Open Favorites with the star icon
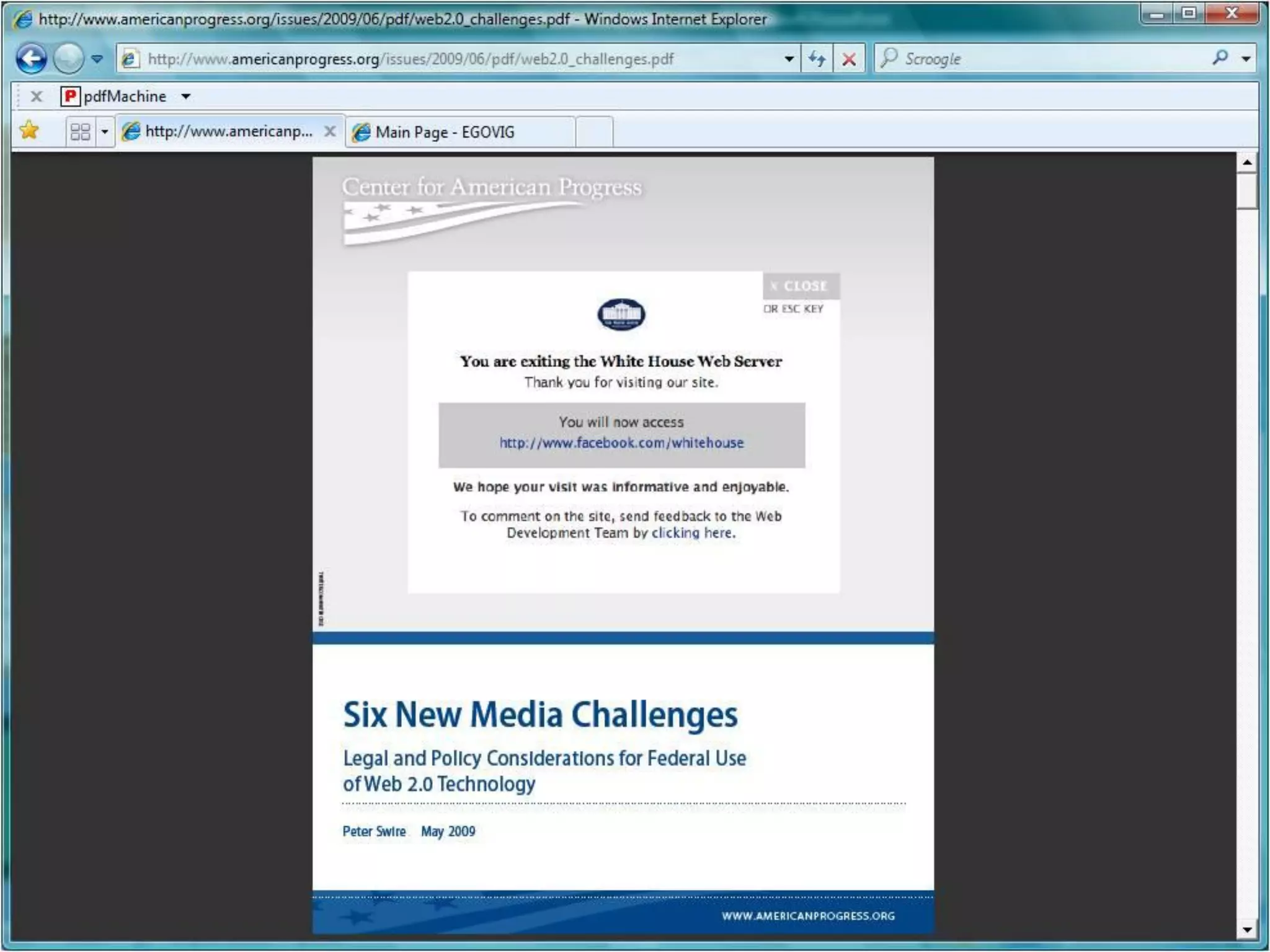 click(29, 131)
